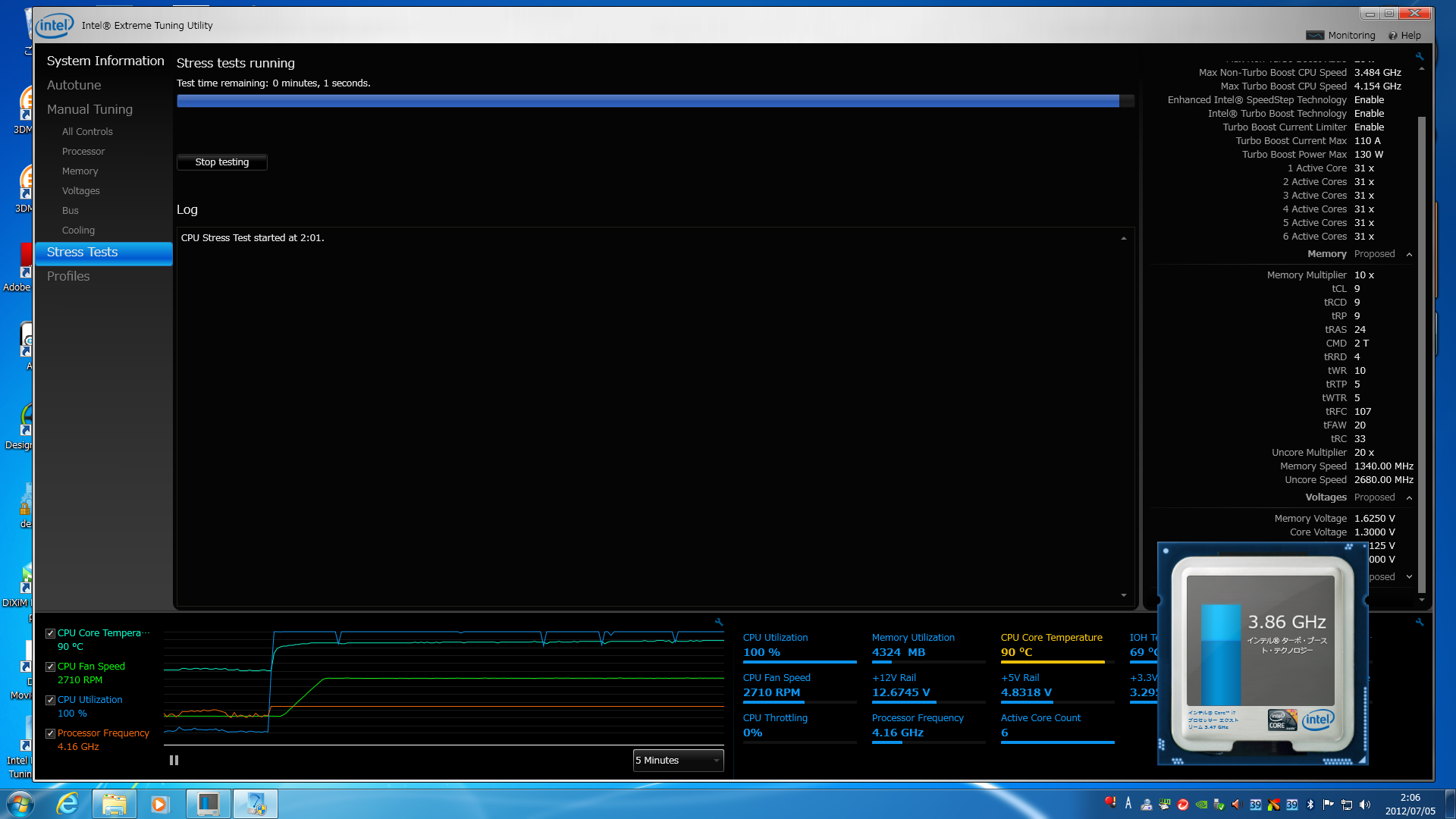Pause the monitoring graph
The height and width of the screenshot is (819, 1456).
pos(174,760)
